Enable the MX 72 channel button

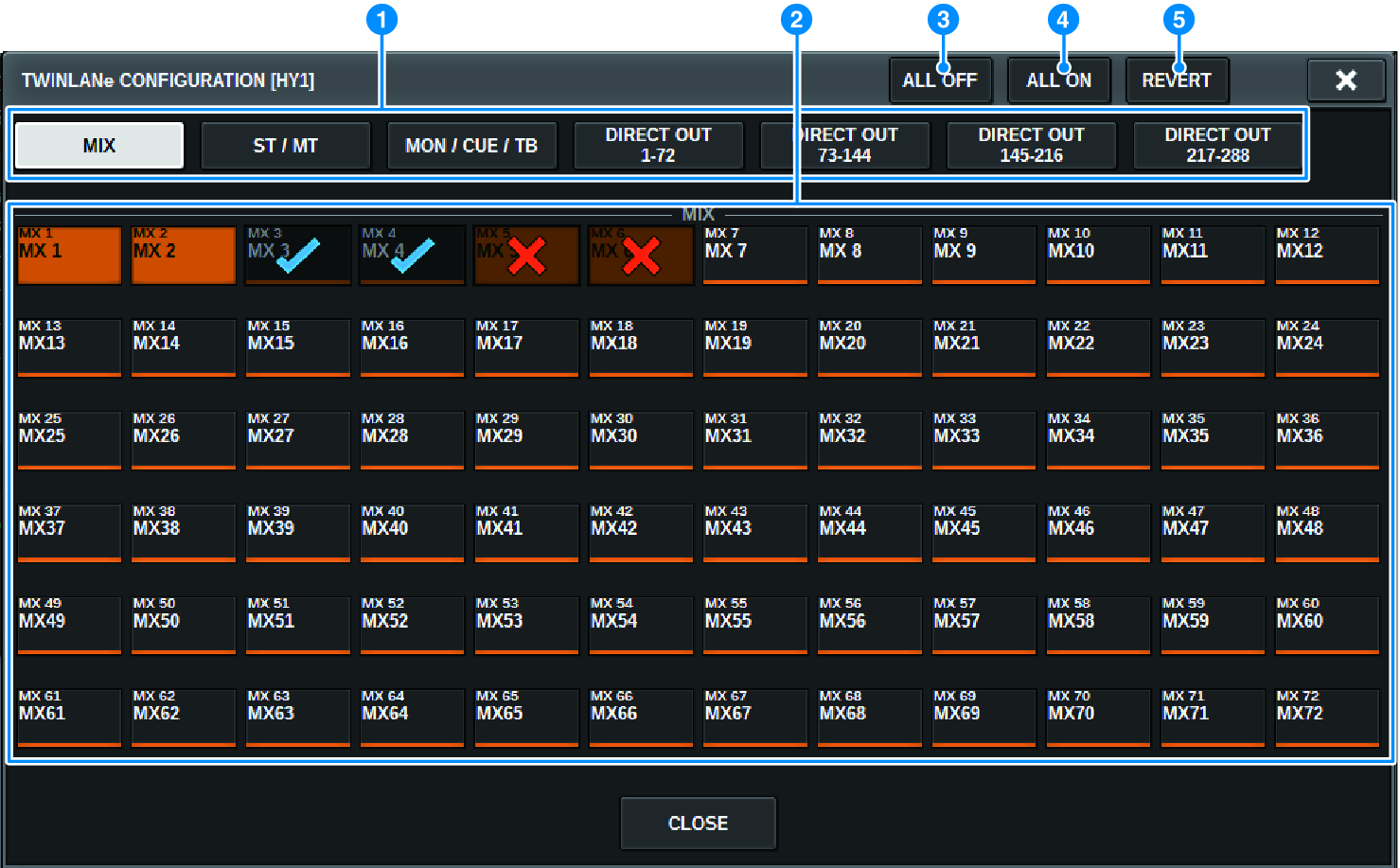1327,717
